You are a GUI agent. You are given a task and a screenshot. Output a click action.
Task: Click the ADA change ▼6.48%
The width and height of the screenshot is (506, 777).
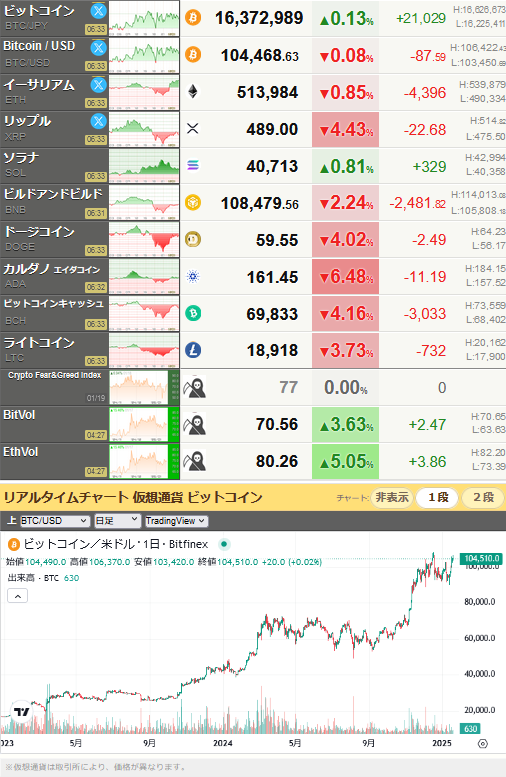345,277
